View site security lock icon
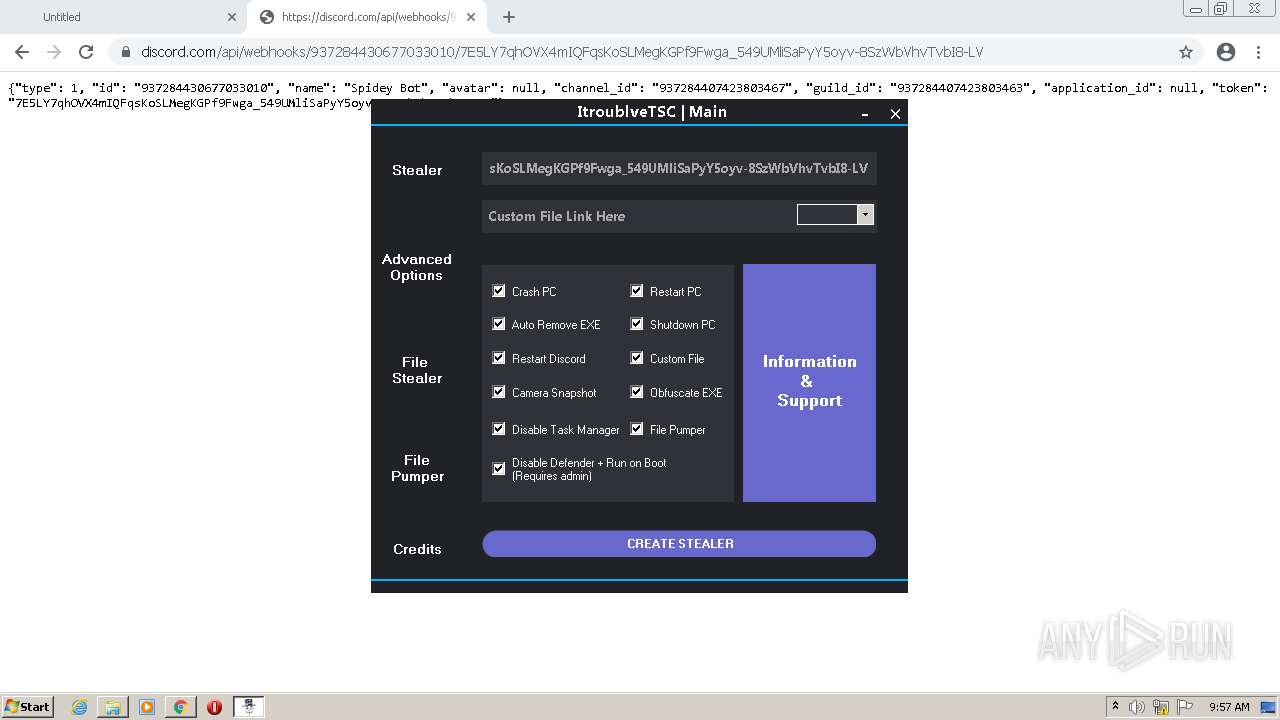The image size is (1280, 720). click(125, 52)
